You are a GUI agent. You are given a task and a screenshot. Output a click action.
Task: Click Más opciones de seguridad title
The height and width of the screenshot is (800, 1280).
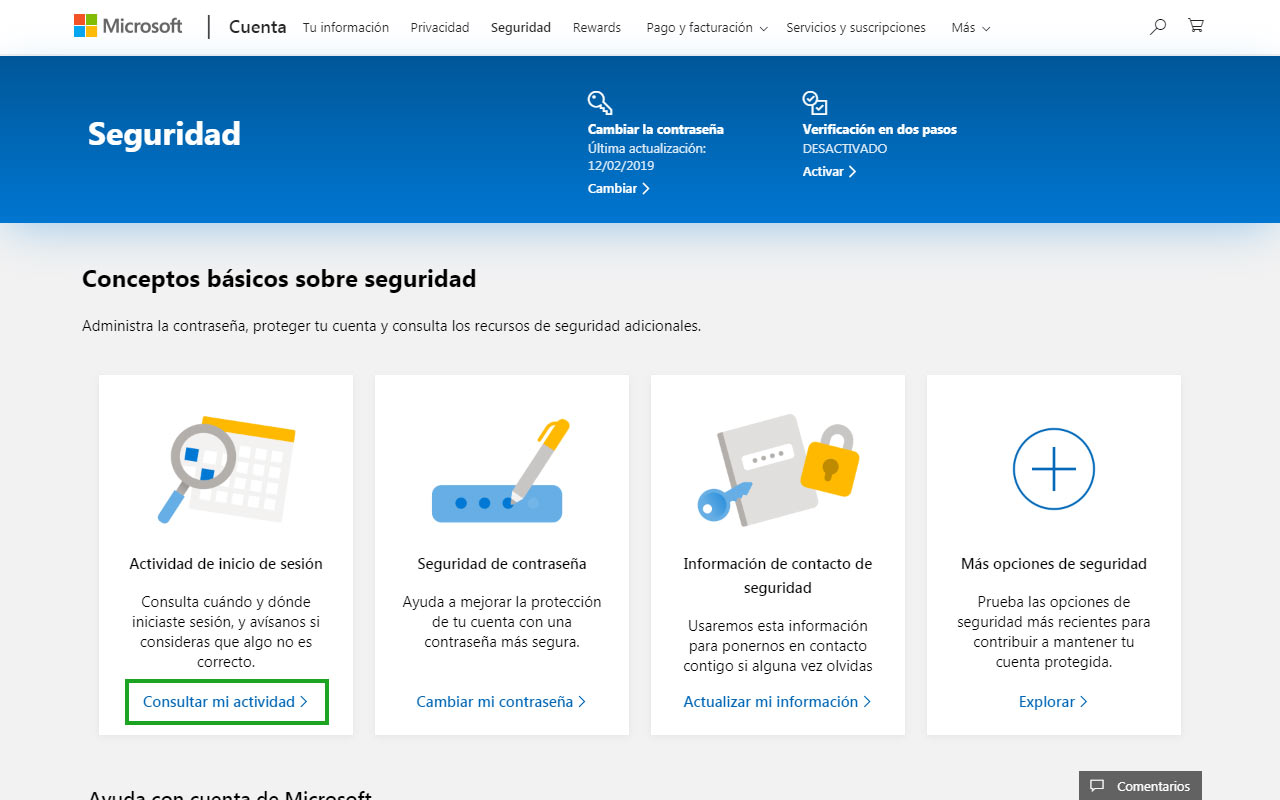(x=1054, y=564)
